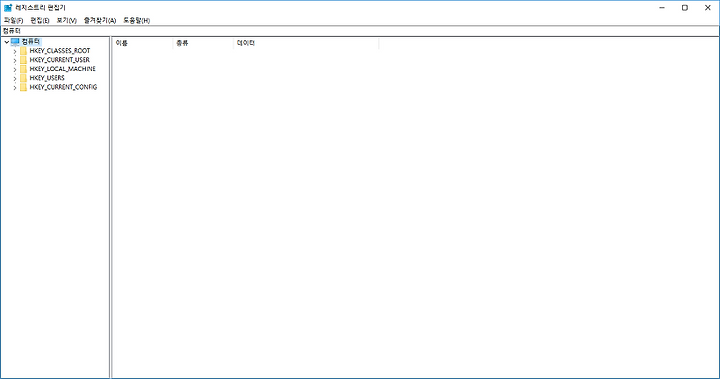
Task: Open the 즐겨찾기(A) menu
Action: coord(100,21)
